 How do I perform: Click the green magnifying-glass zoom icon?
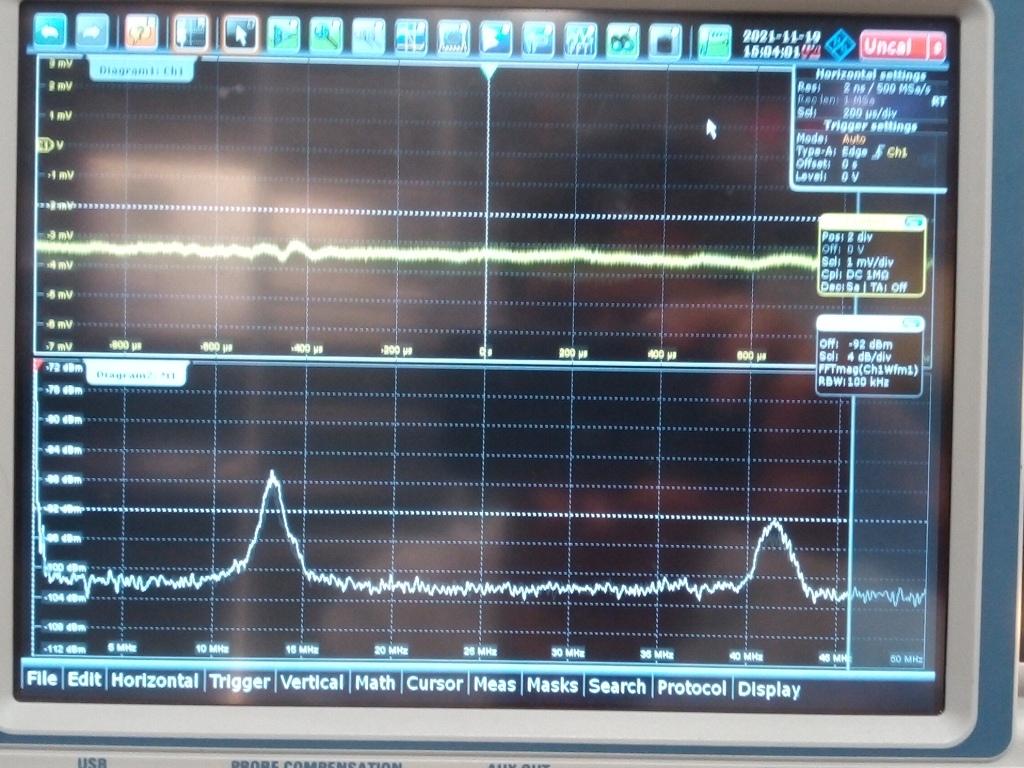pyautogui.click(x=326, y=35)
